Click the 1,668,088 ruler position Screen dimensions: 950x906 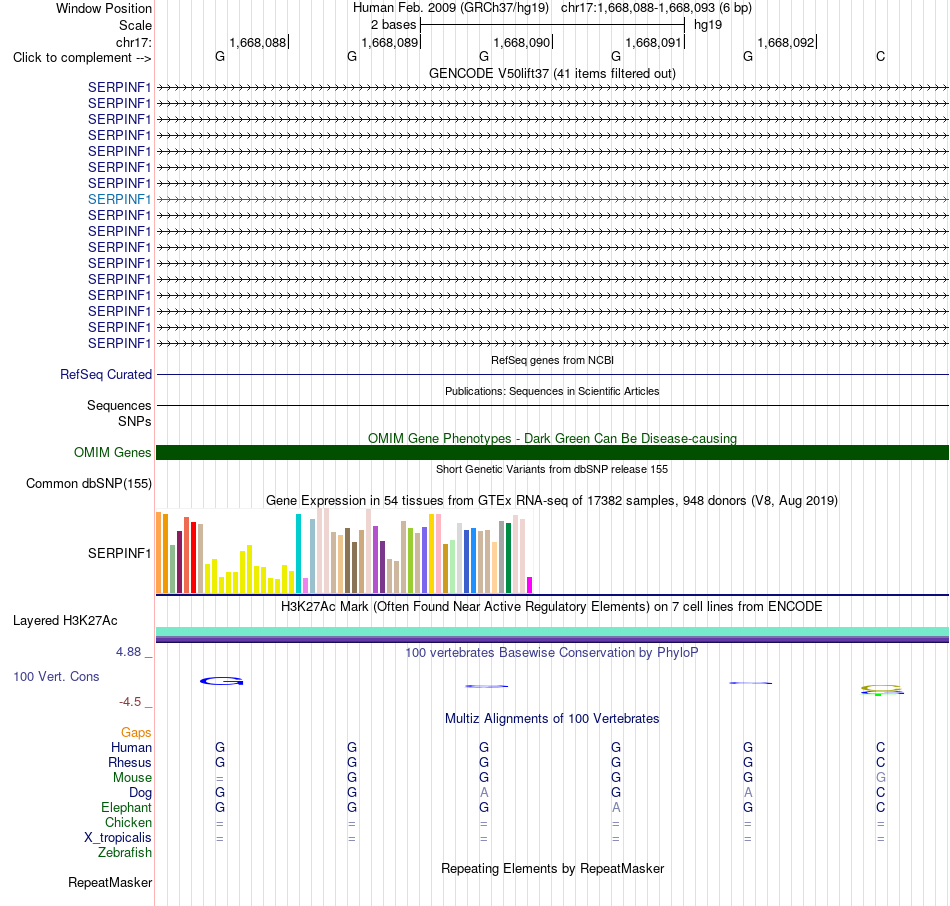(257, 42)
